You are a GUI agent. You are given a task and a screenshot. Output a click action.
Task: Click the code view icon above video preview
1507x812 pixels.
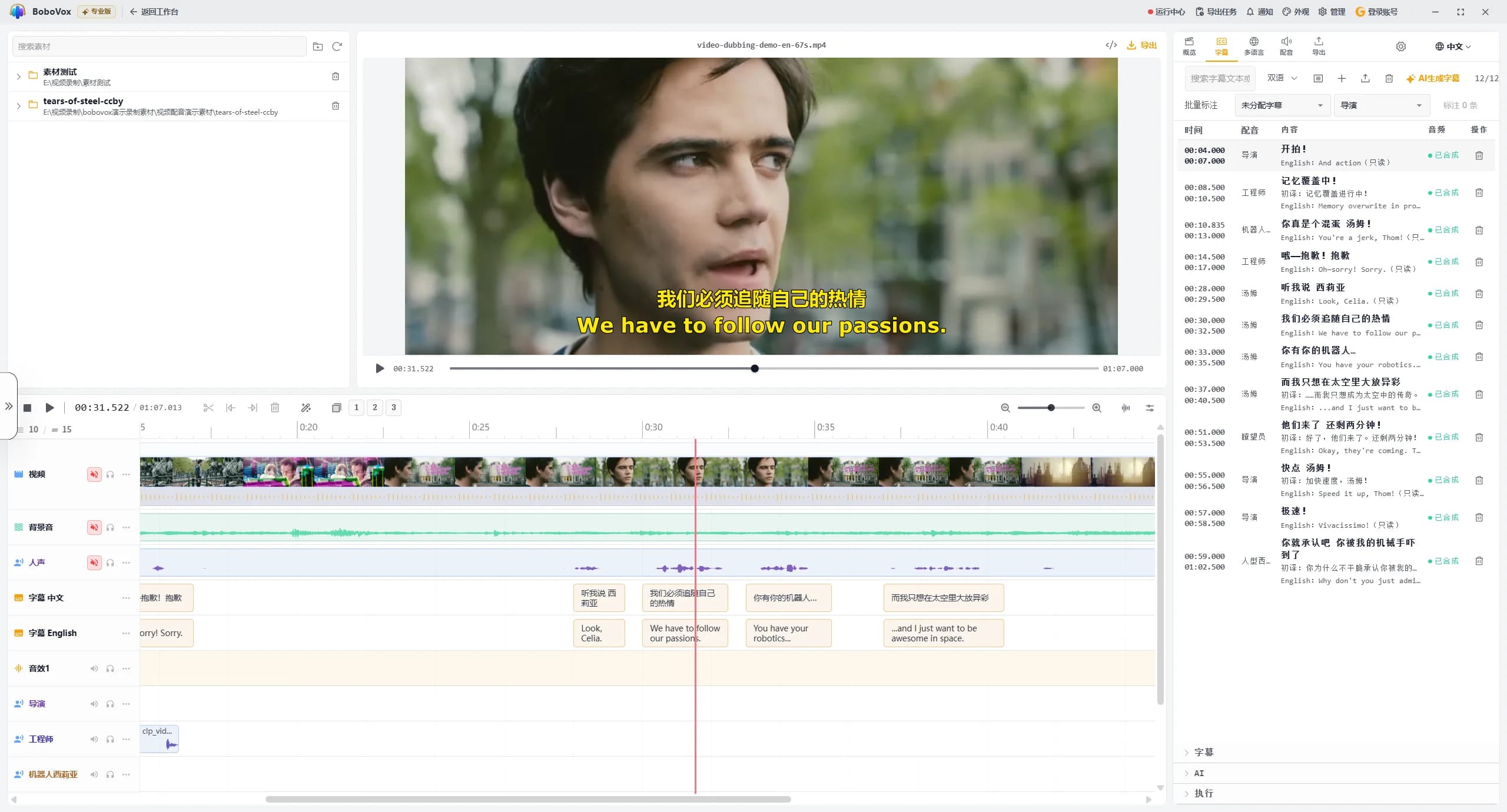click(x=1111, y=45)
